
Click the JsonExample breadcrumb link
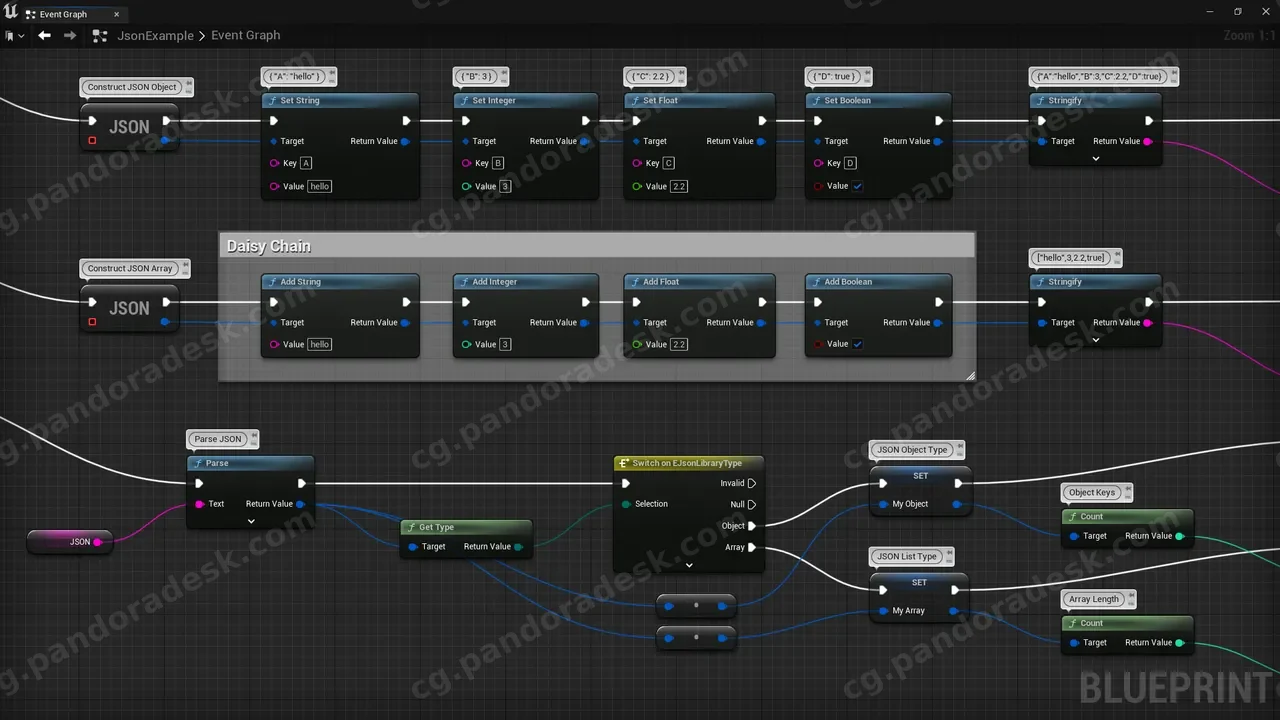[x=155, y=35]
